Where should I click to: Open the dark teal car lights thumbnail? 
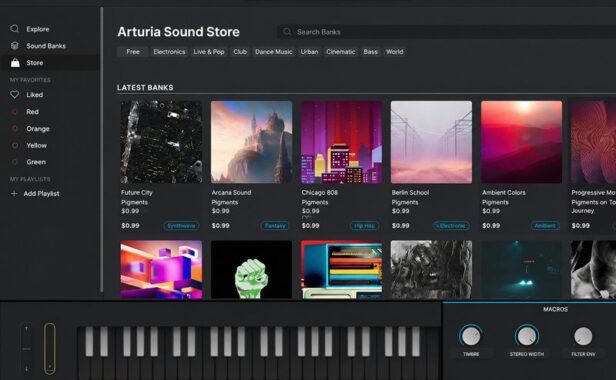(x=521, y=270)
